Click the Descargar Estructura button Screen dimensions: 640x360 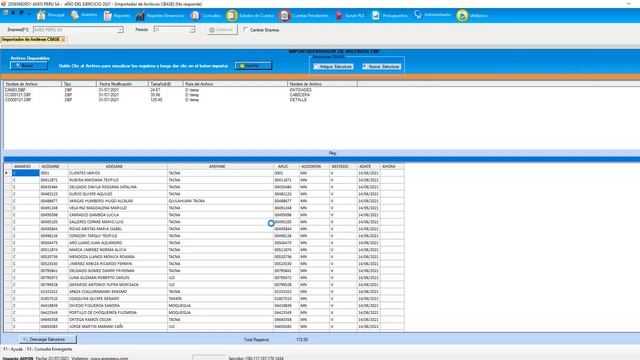click(47, 339)
